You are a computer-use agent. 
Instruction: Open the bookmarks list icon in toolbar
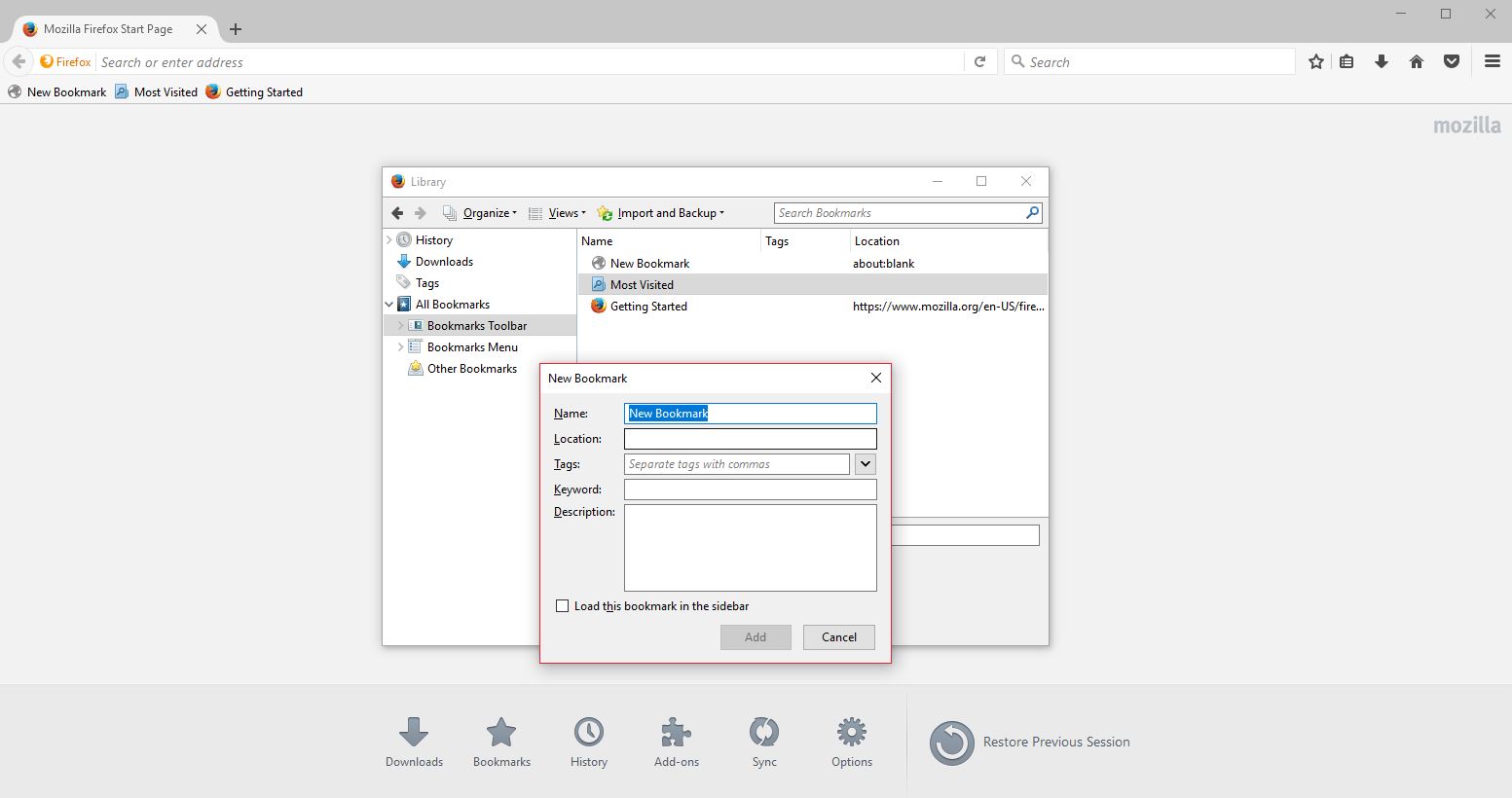click(x=1346, y=61)
